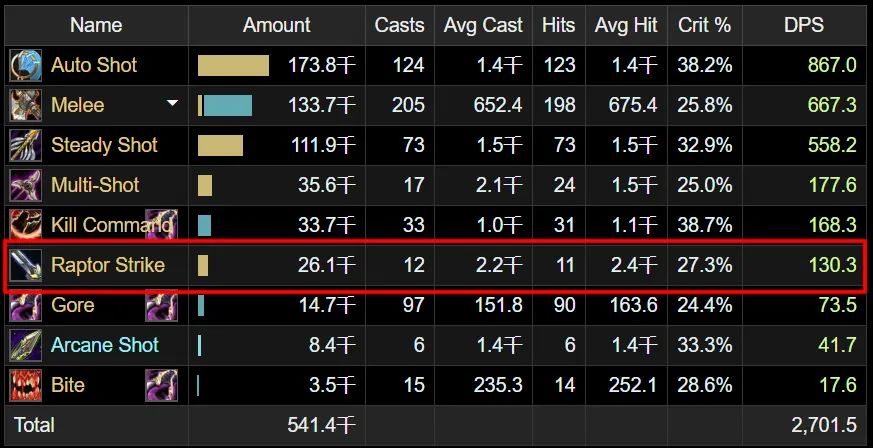873x448 pixels.
Task: Click the Arcane Shot ability icon
Action: [26, 345]
